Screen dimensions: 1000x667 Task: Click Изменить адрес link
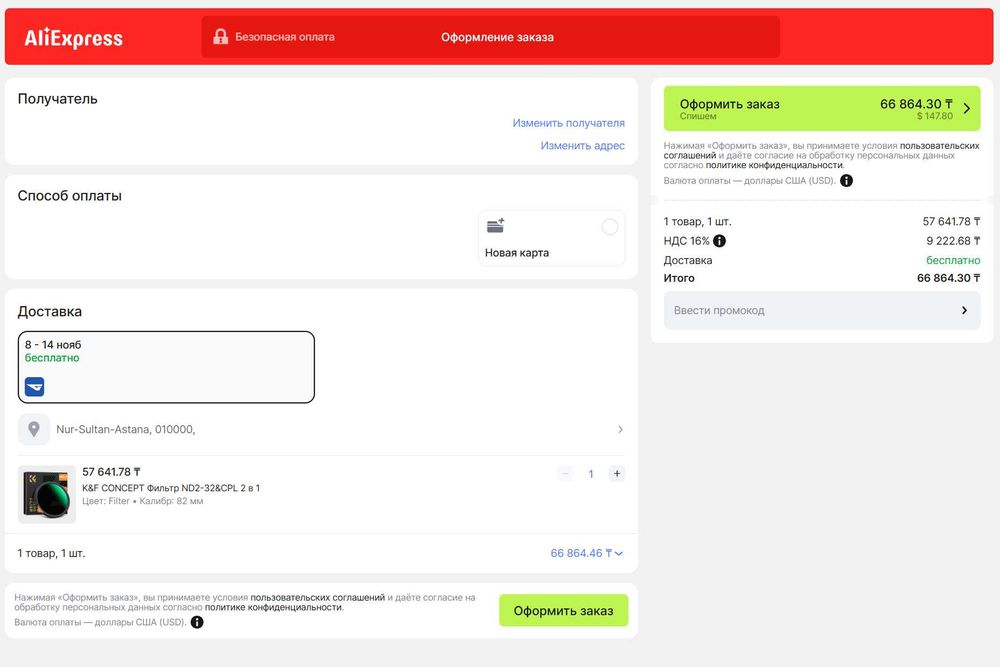point(583,145)
